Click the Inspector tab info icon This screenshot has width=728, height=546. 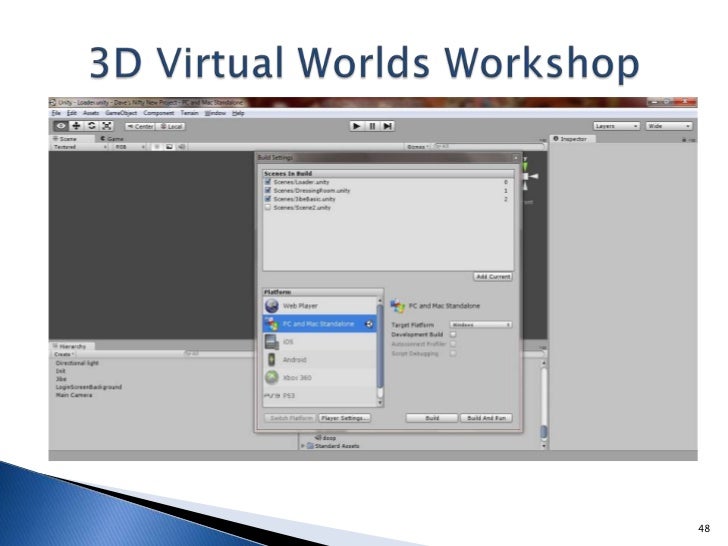pyautogui.click(x=556, y=138)
